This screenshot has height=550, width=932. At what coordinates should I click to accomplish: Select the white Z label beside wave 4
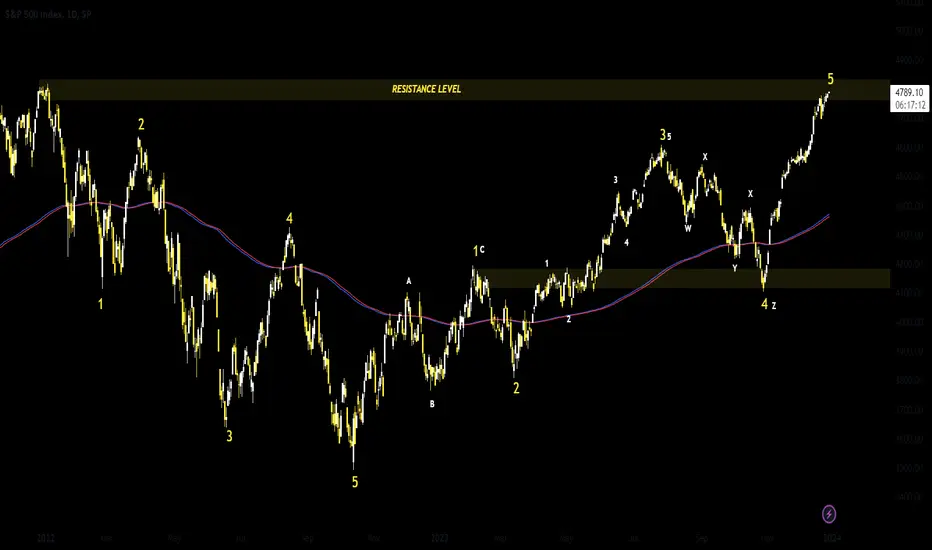pos(774,306)
